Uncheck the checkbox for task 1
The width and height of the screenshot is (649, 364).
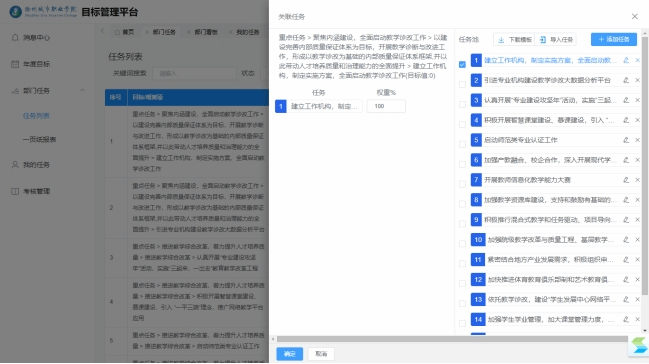click(x=462, y=65)
